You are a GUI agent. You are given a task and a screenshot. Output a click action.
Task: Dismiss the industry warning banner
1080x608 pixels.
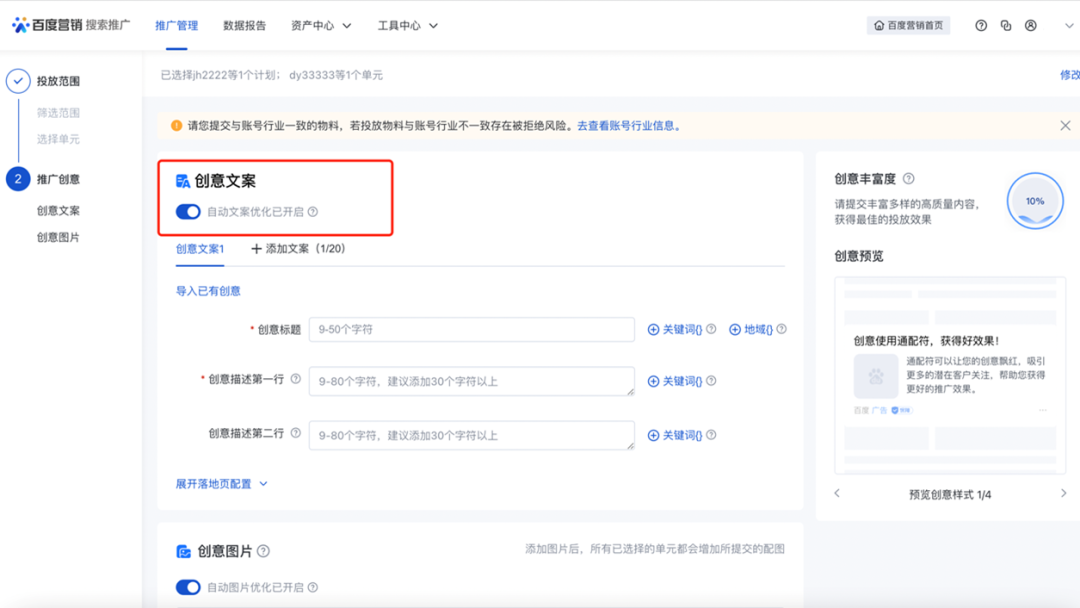tap(1065, 125)
